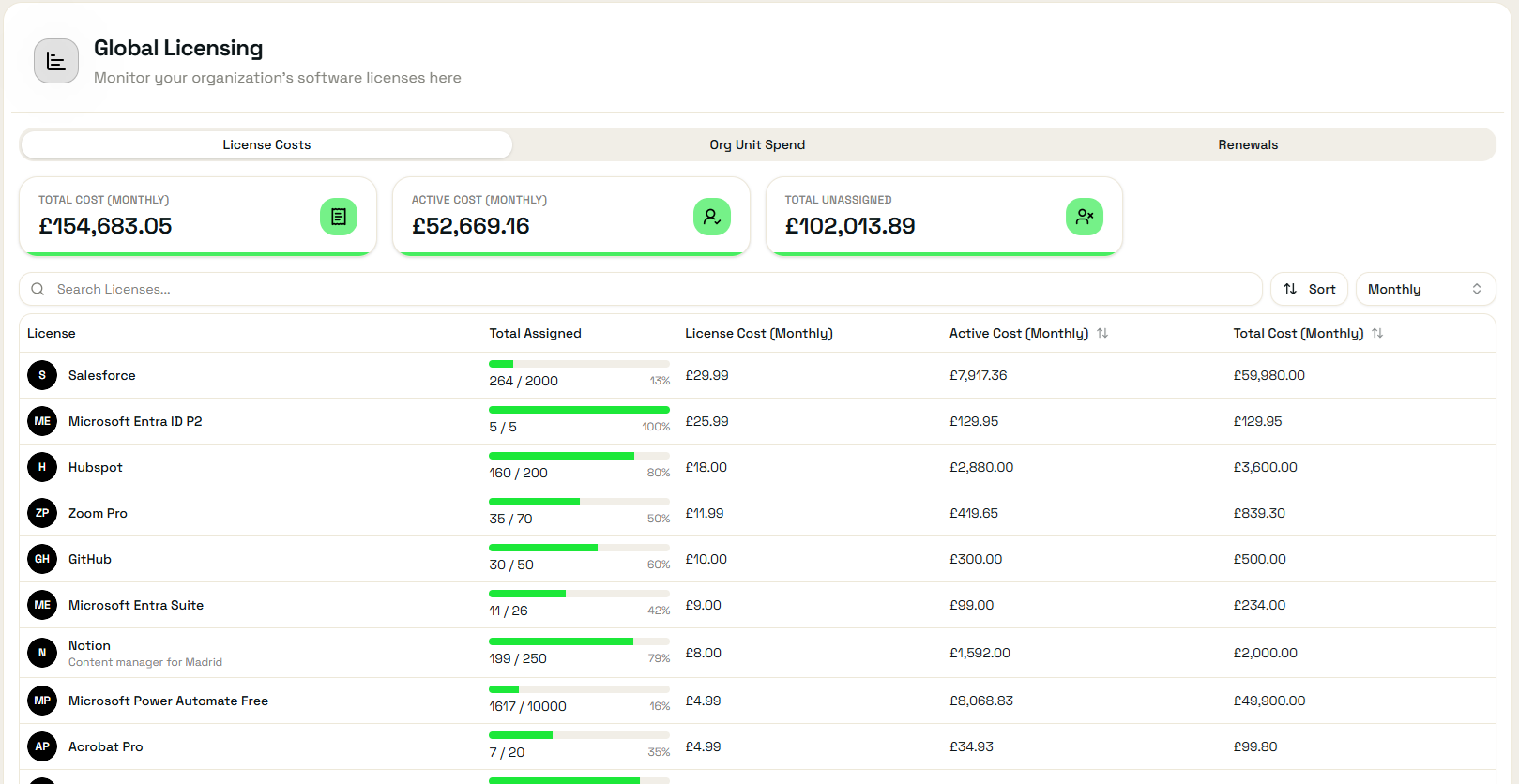Image resolution: width=1519 pixels, height=784 pixels.
Task: Click the License column header
Action: [x=52, y=333]
